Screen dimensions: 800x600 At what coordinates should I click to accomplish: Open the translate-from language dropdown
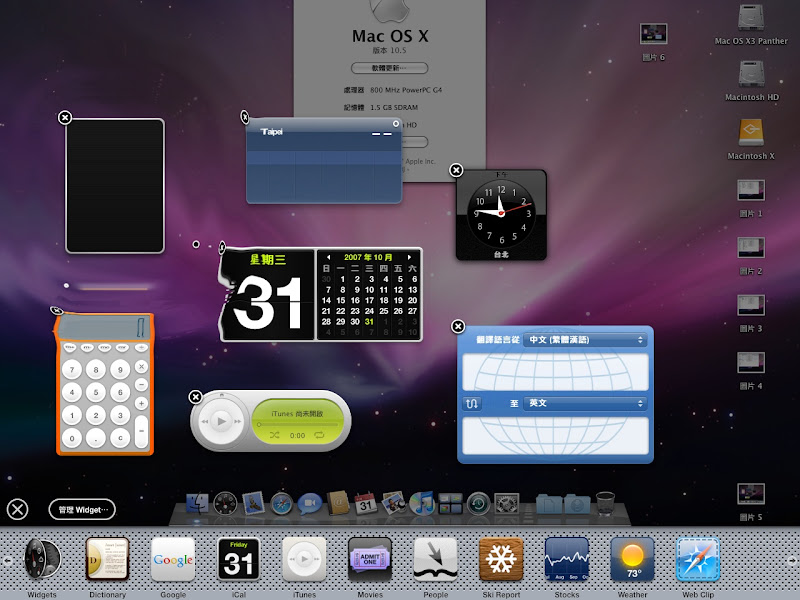585,339
